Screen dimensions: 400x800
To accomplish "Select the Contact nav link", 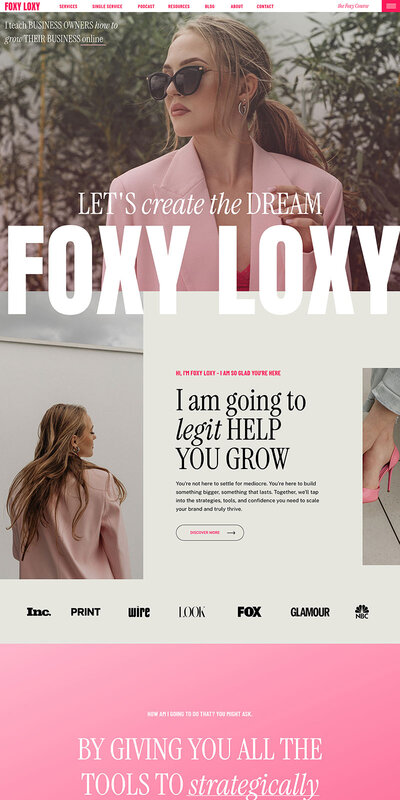I will pyautogui.click(x=265, y=7).
